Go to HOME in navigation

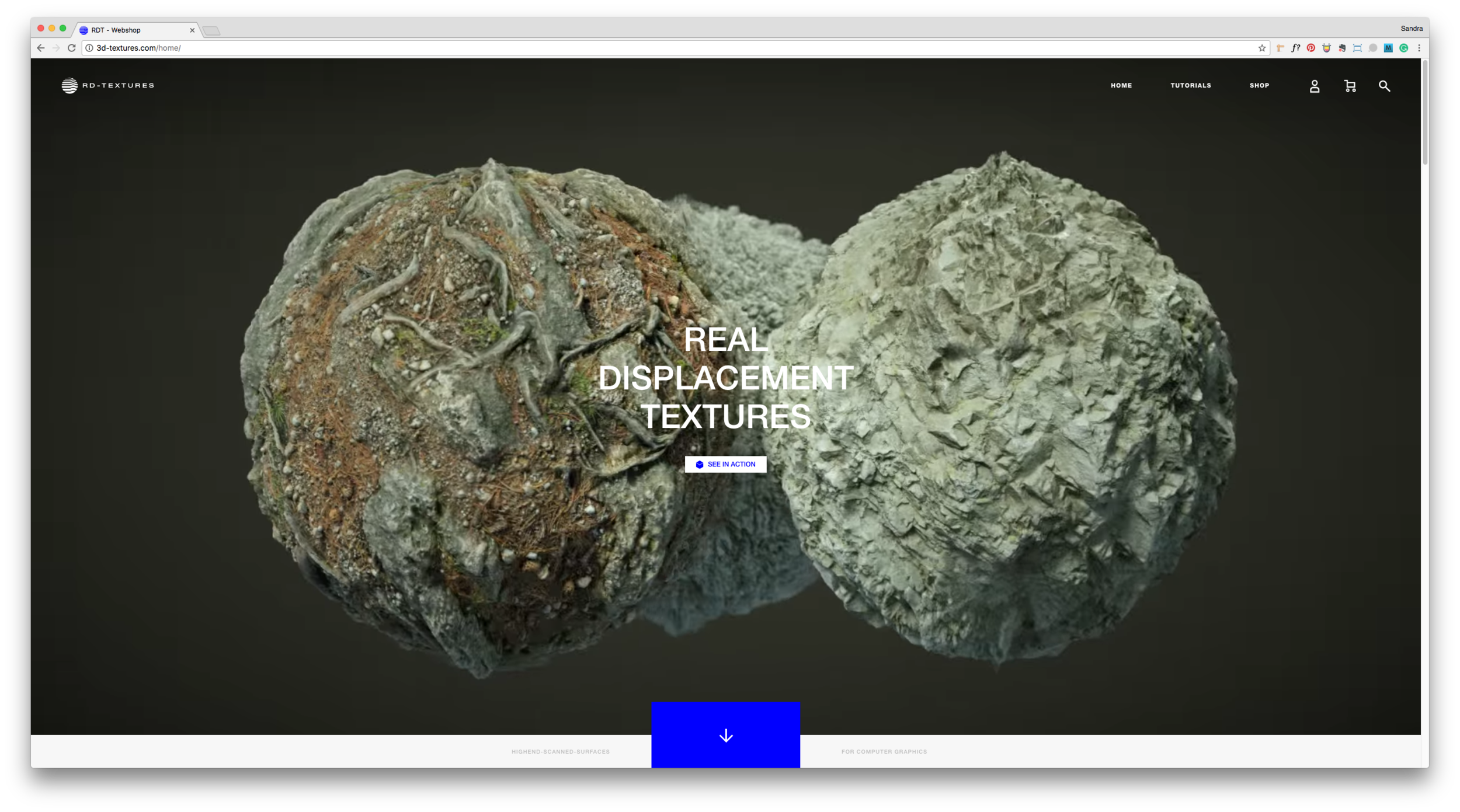pyautogui.click(x=1121, y=86)
